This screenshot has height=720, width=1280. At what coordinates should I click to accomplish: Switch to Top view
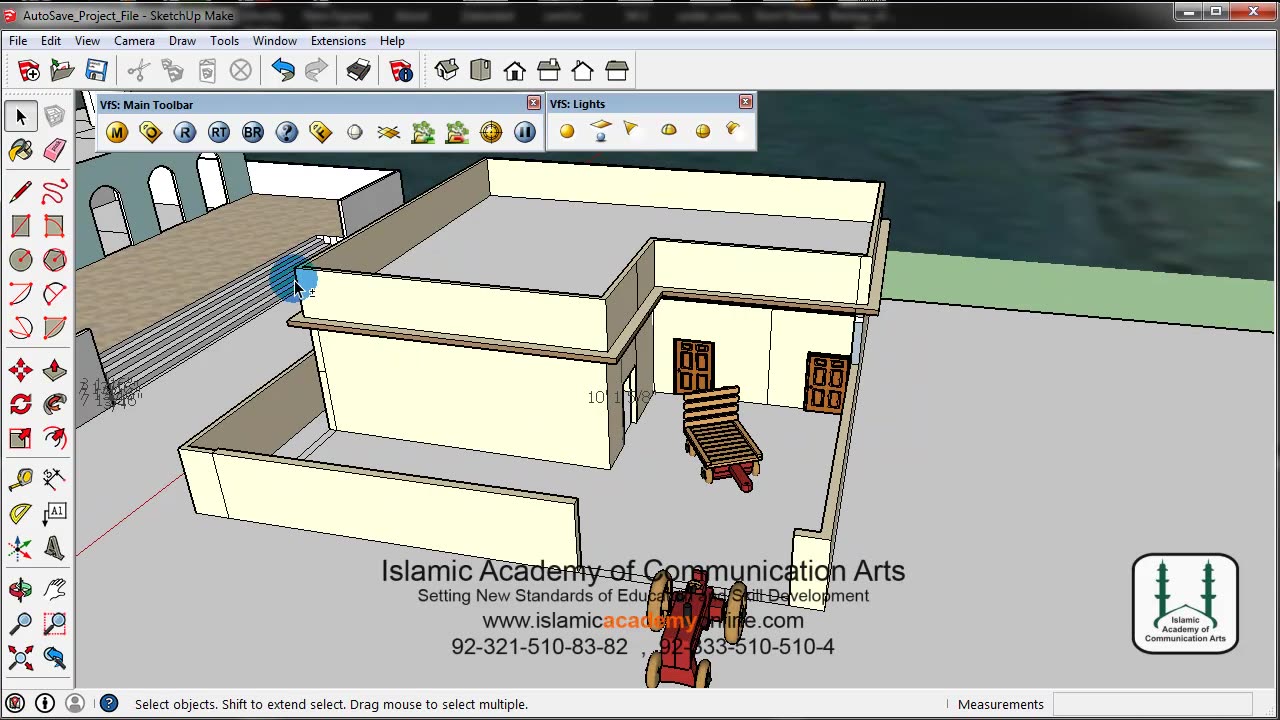481,70
